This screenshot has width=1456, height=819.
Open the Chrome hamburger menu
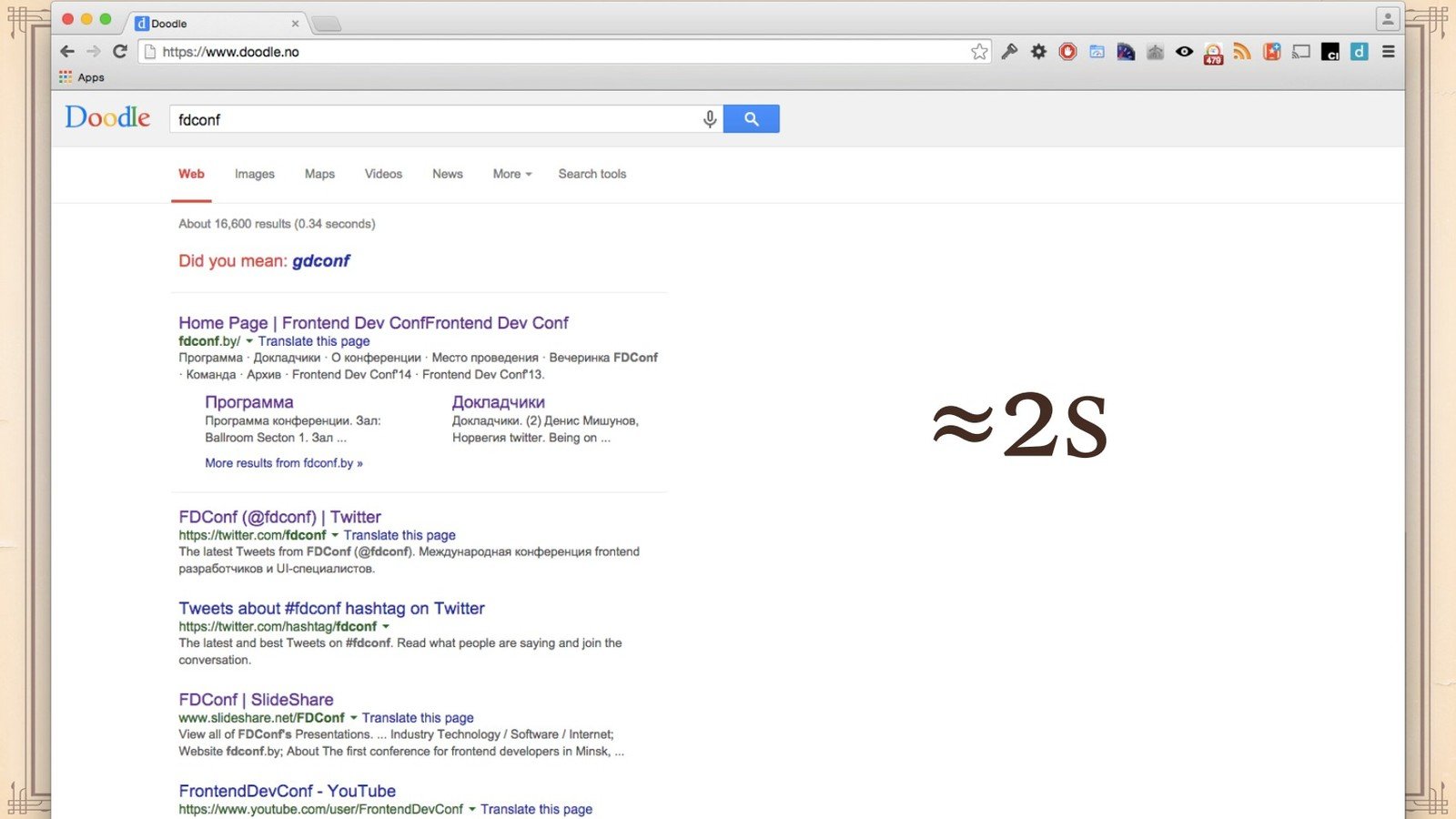tap(1389, 52)
